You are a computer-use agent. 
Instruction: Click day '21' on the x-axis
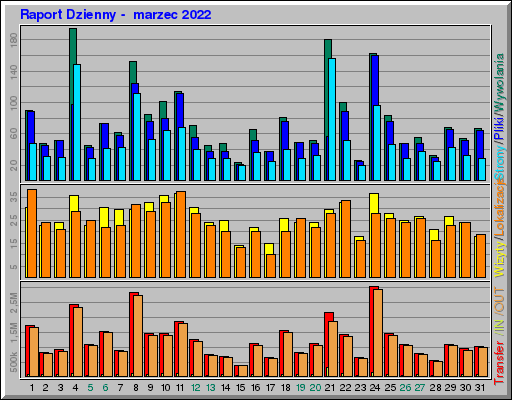tap(330, 388)
